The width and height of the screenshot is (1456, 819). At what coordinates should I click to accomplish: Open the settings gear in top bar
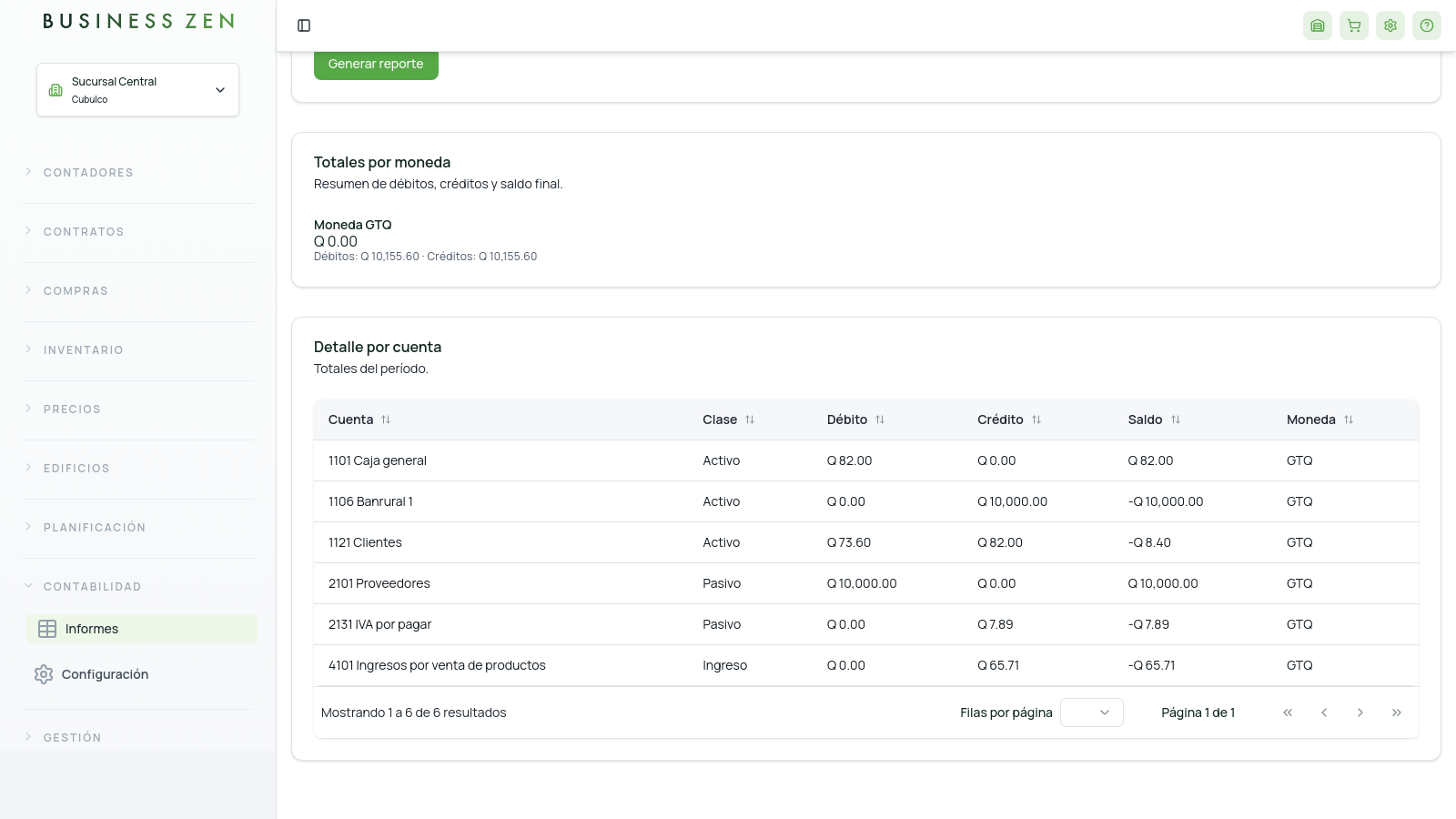tap(1390, 25)
